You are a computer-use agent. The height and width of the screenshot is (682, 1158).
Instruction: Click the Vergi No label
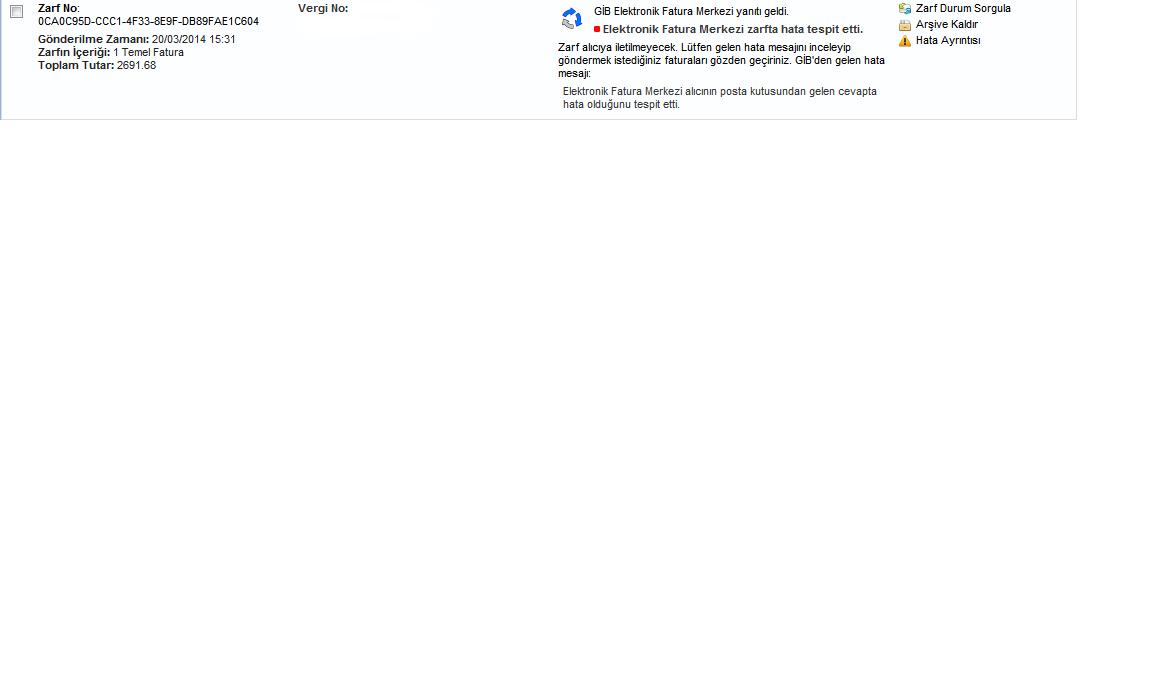323,8
